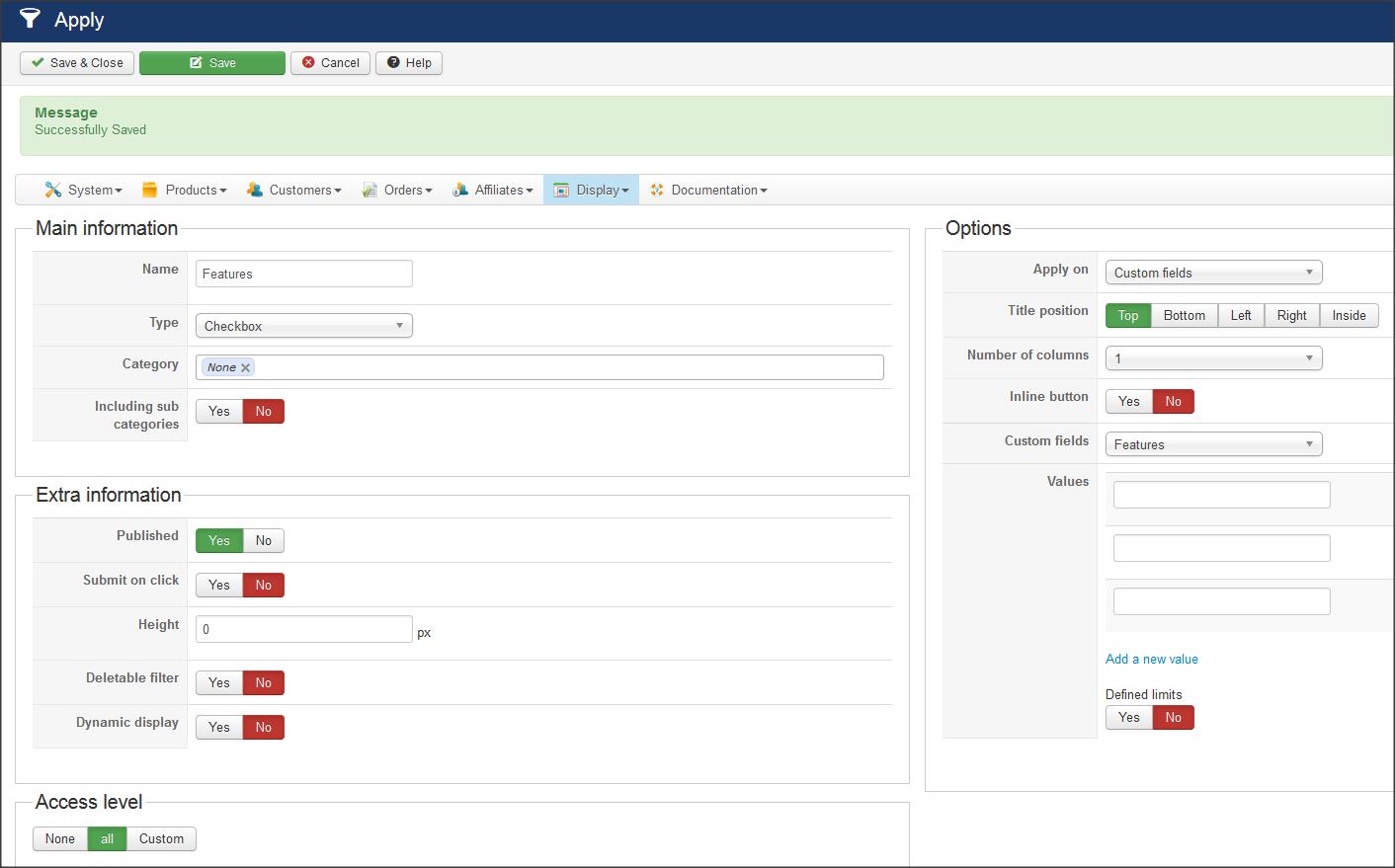Viewport: 1395px width, 868px height.
Task: Click the red cancel icon
Action: point(308,62)
